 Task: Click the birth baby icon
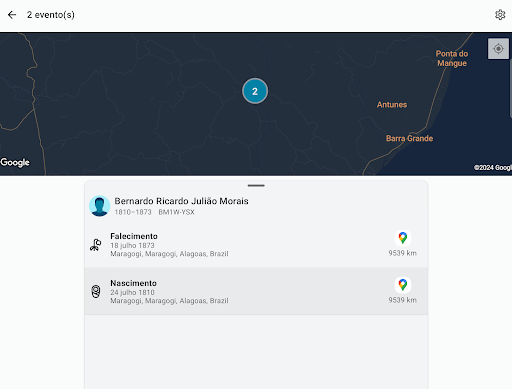click(96, 291)
